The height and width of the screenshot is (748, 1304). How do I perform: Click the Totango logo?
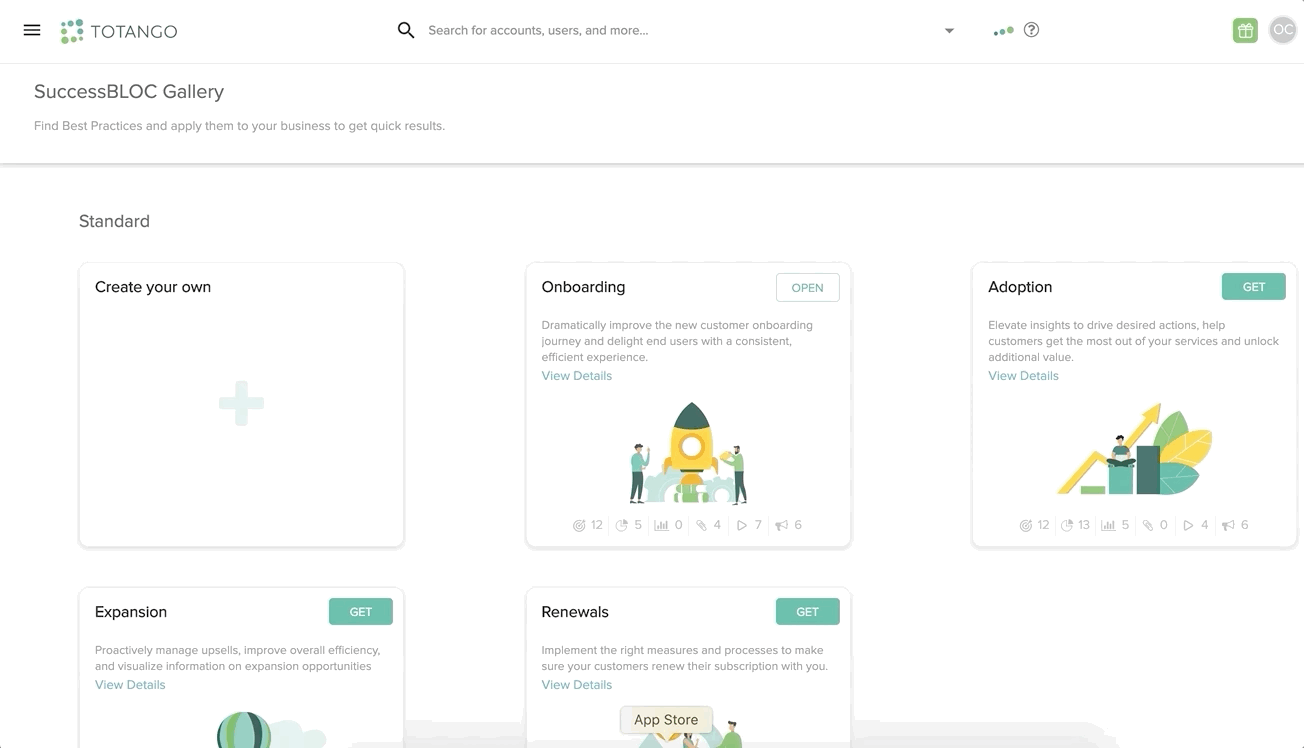119,31
